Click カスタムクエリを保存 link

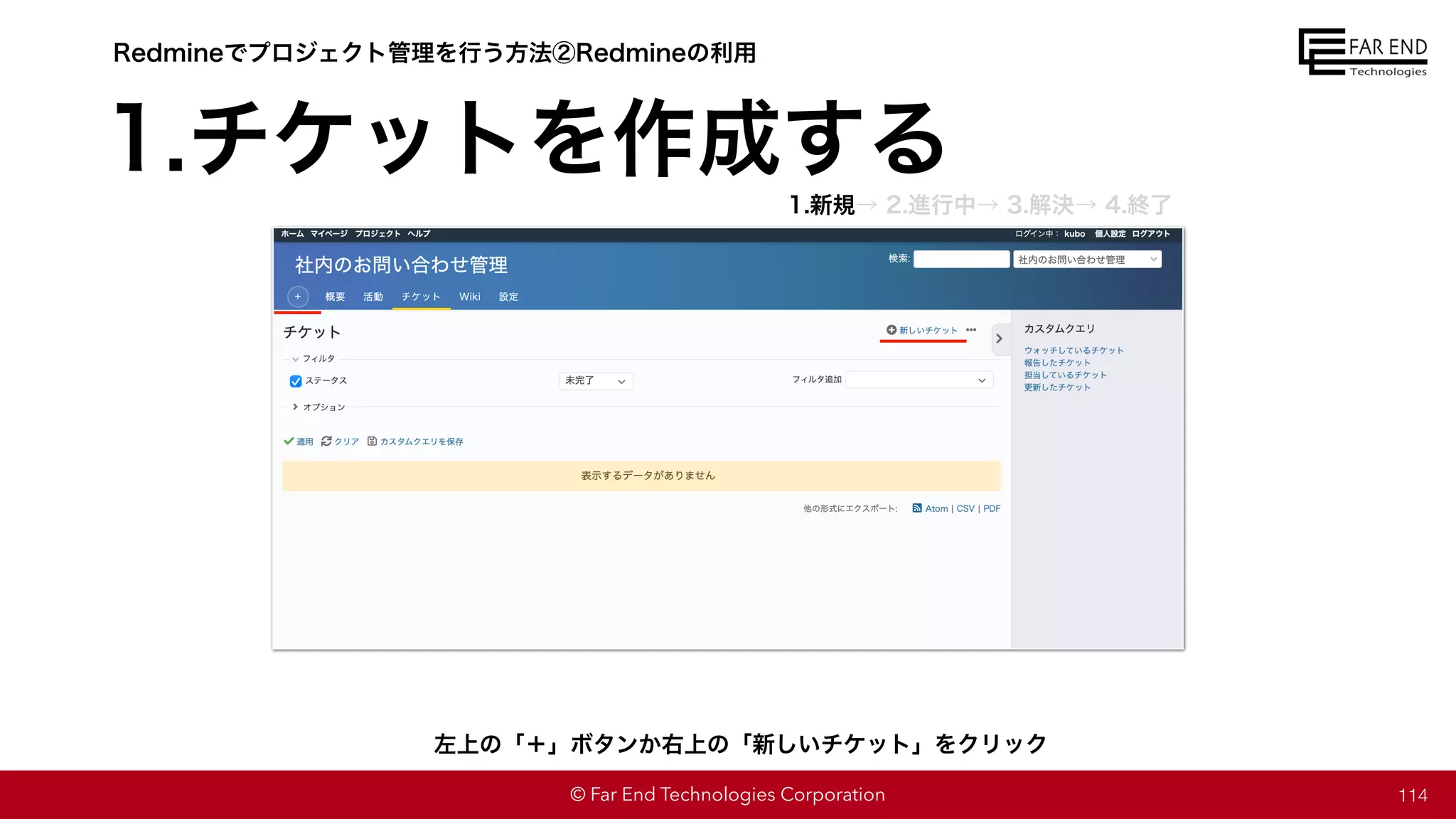point(415,441)
